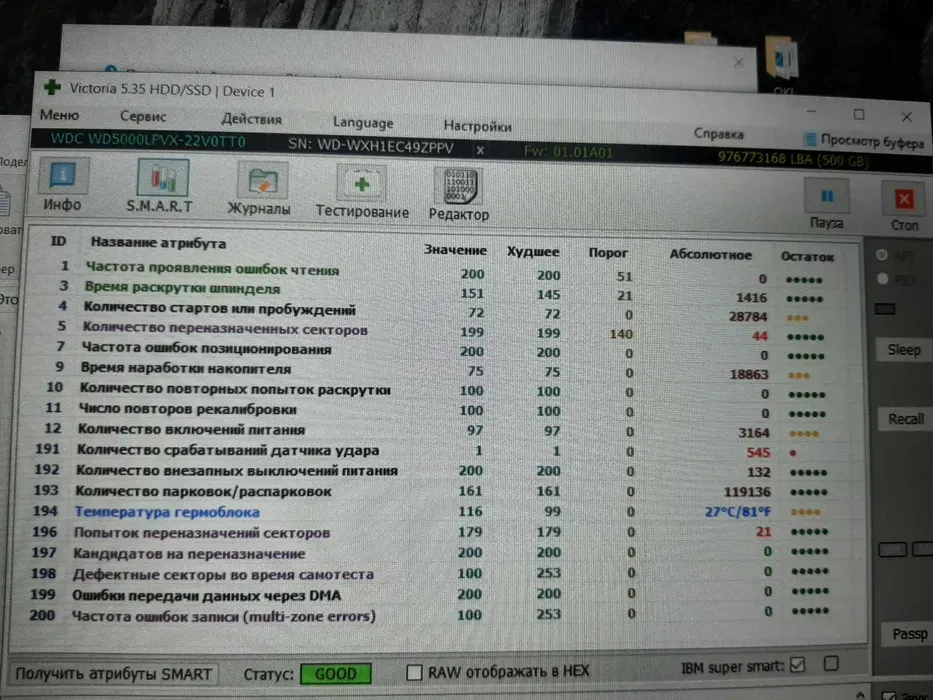933x700 pixels.
Task: Click the firmware text Fw: 01.01A01
Action: point(568,152)
